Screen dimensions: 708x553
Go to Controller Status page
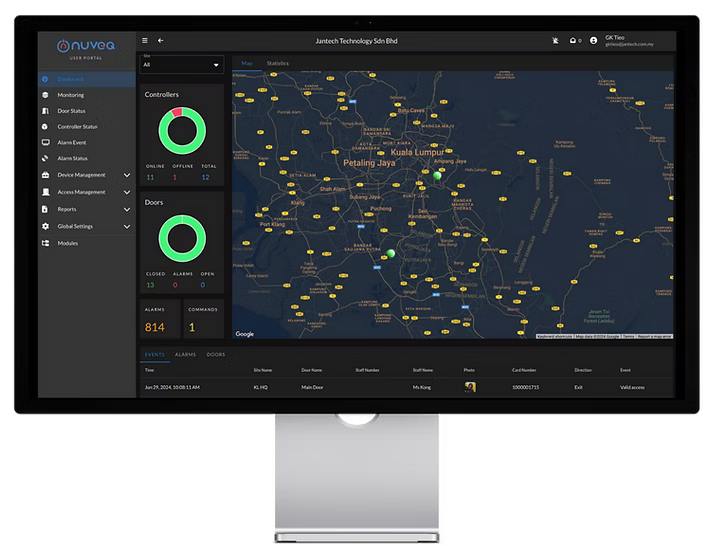tap(77, 127)
